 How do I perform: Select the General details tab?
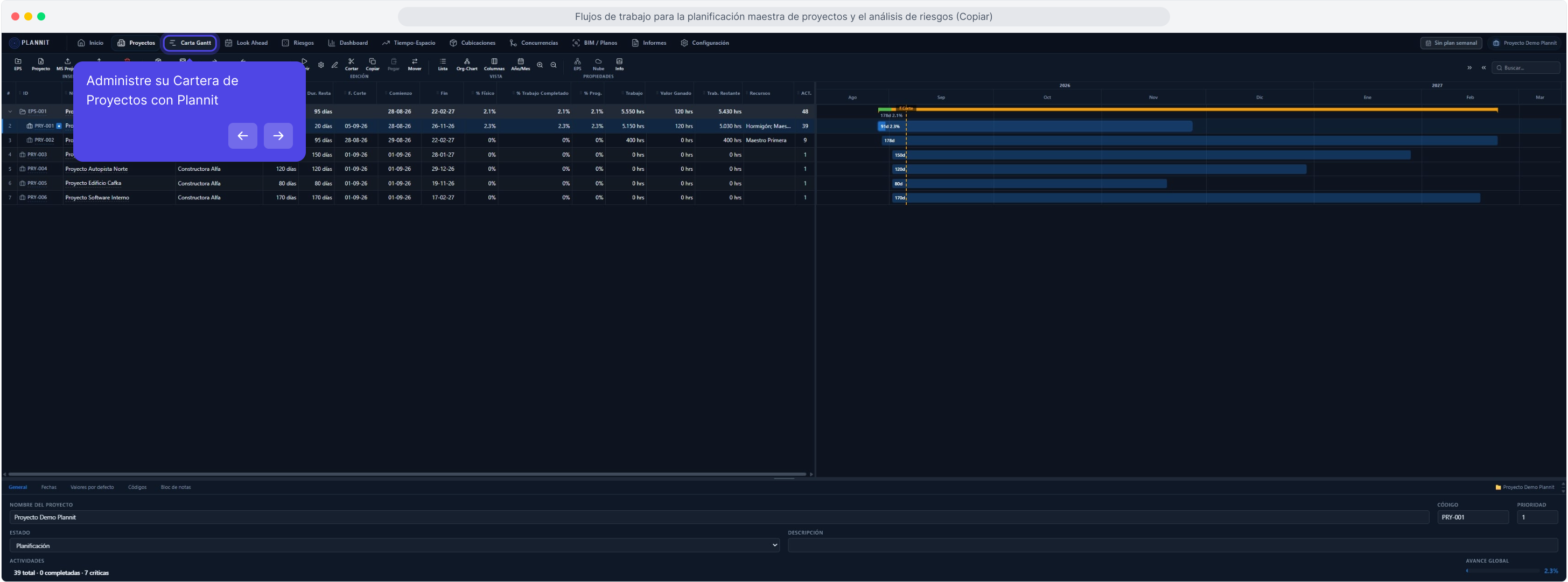click(18, 487)
